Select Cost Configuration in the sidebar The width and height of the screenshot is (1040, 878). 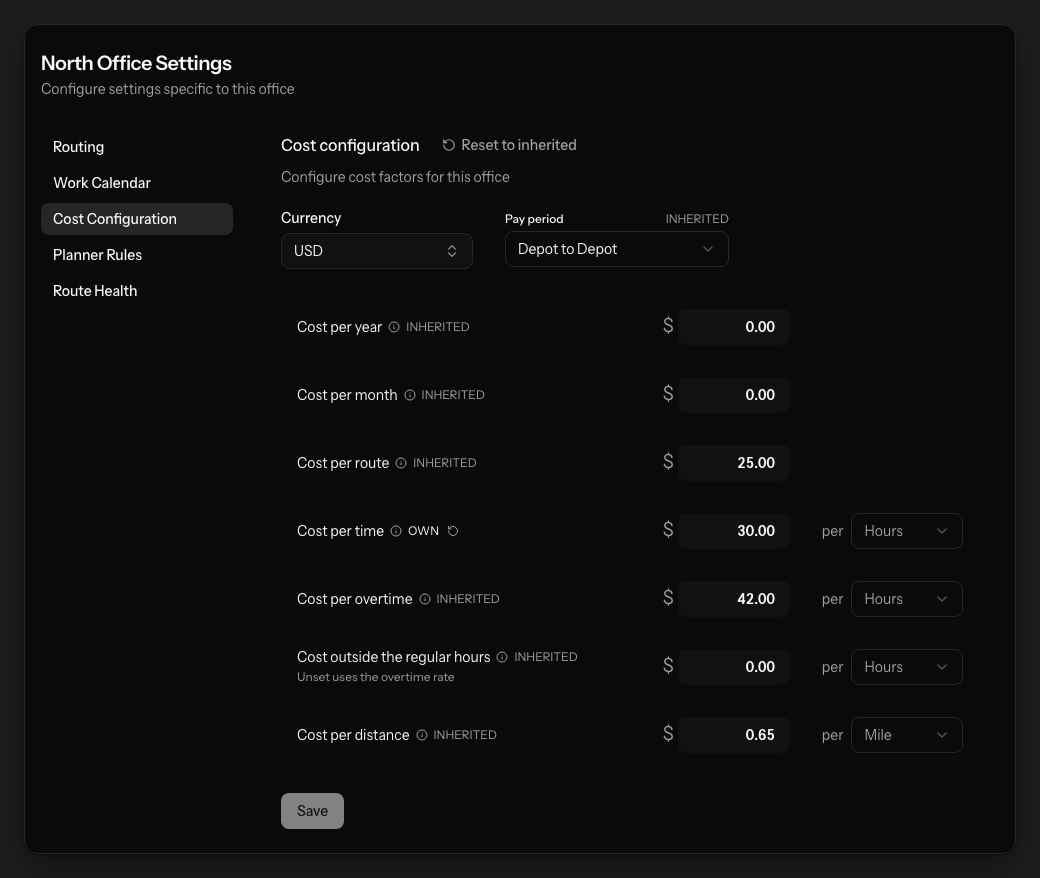137,219
